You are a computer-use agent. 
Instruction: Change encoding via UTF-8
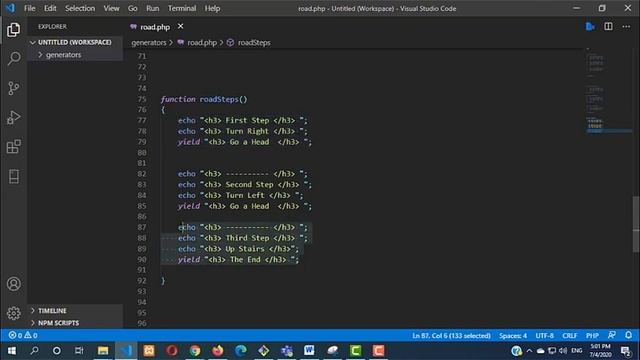pos(544,336)
